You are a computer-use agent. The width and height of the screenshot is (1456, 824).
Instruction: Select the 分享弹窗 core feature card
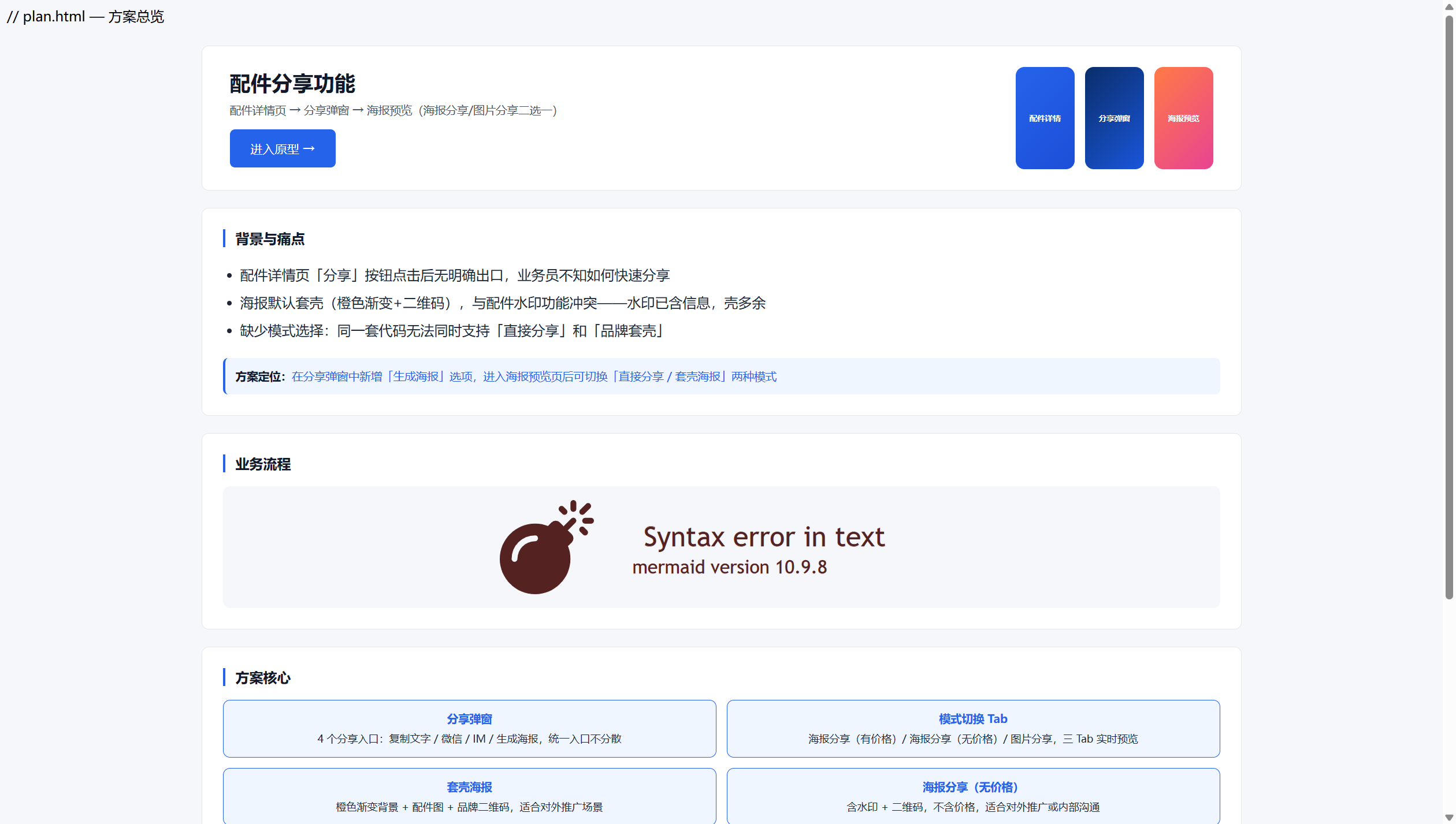(x=469, y=728)
